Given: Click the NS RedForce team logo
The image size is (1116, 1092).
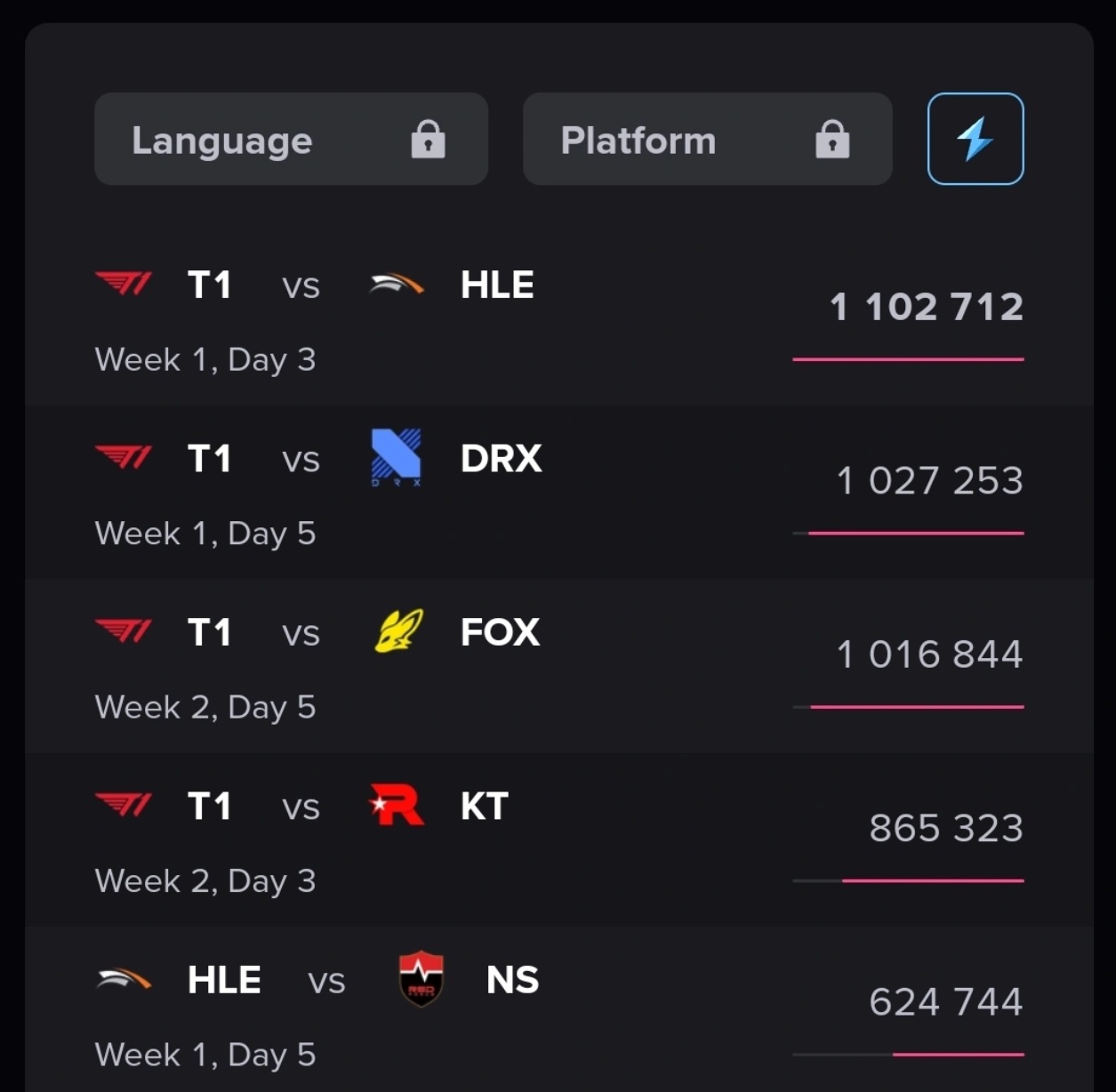Looking at the screenshot, I should 421,978.
